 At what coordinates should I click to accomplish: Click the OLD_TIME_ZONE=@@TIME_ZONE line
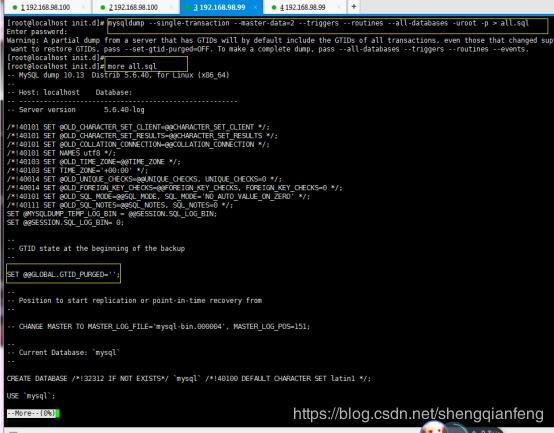[94, 162]
